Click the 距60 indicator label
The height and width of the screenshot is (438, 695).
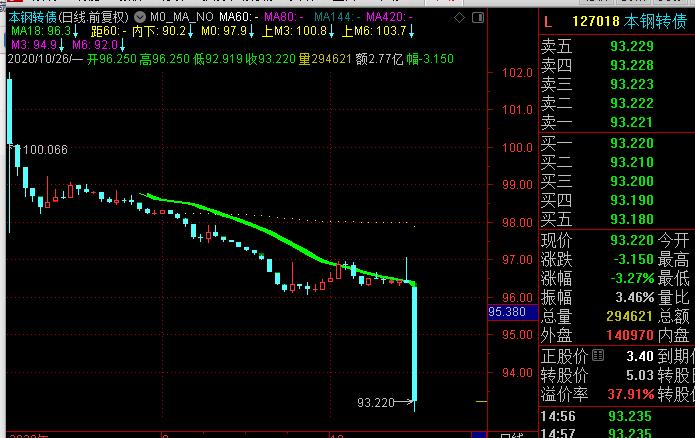(109, 31)
